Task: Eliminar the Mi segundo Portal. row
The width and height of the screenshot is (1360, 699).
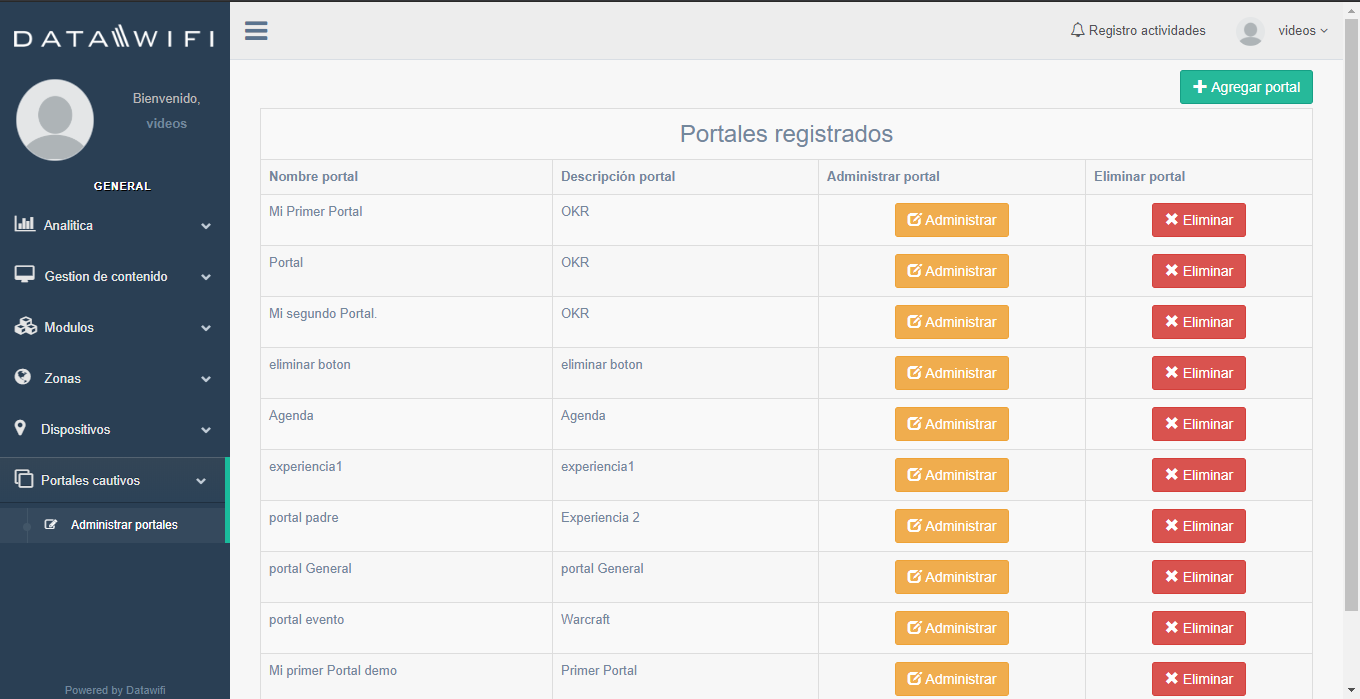Action: [1199, 322]
